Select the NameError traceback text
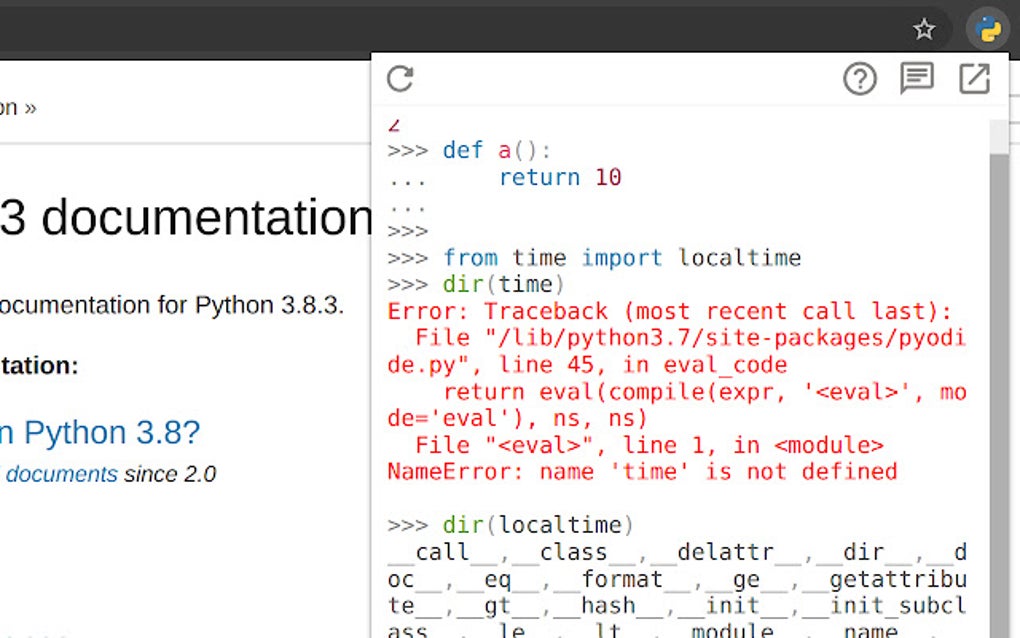 tap(640, 471)
